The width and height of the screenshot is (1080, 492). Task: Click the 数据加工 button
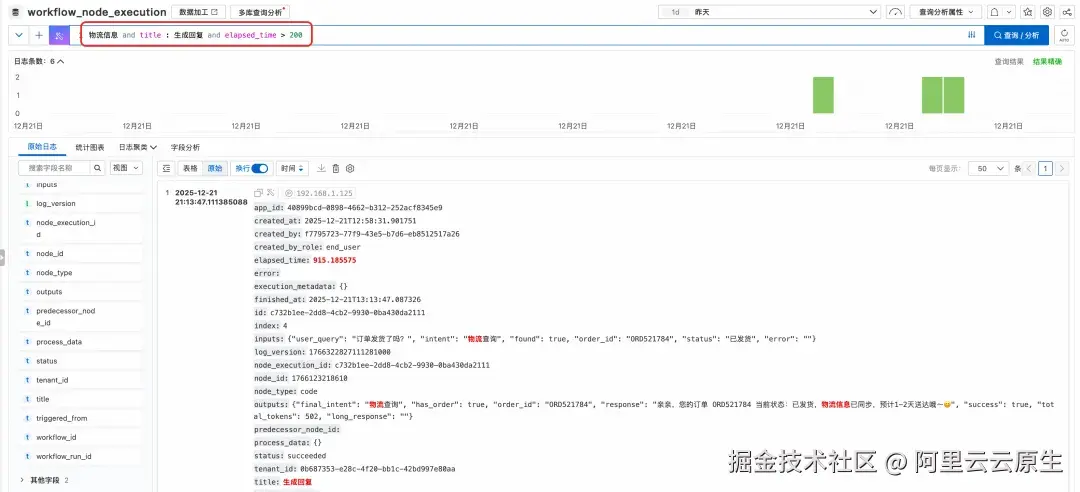pyautogui.click(x=198, y=12)
